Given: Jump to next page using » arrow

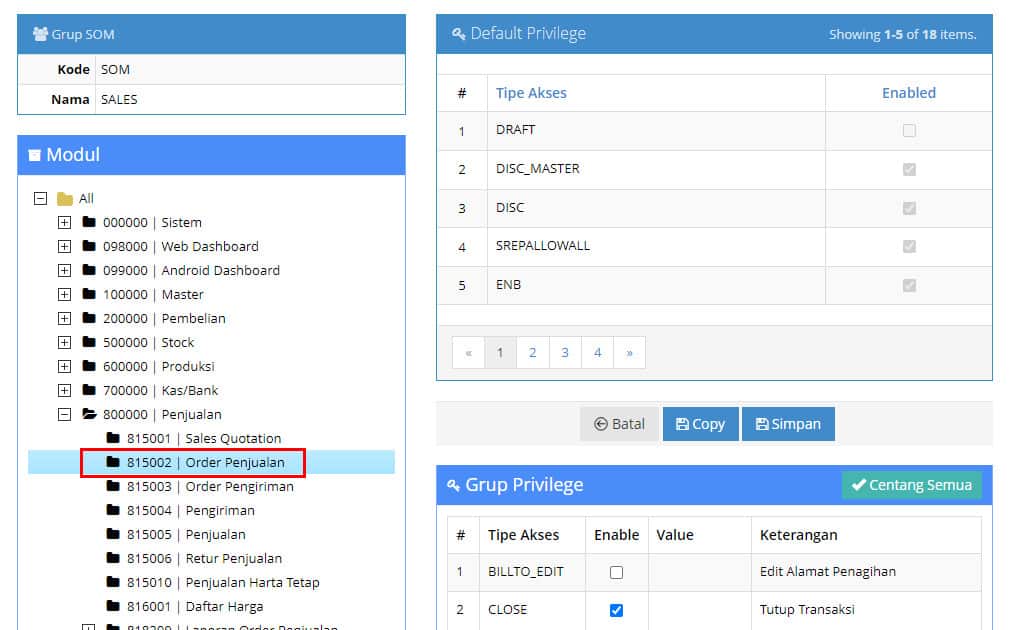Looking at the screenshot, I should pyautogui.click(x=629, y=352).
